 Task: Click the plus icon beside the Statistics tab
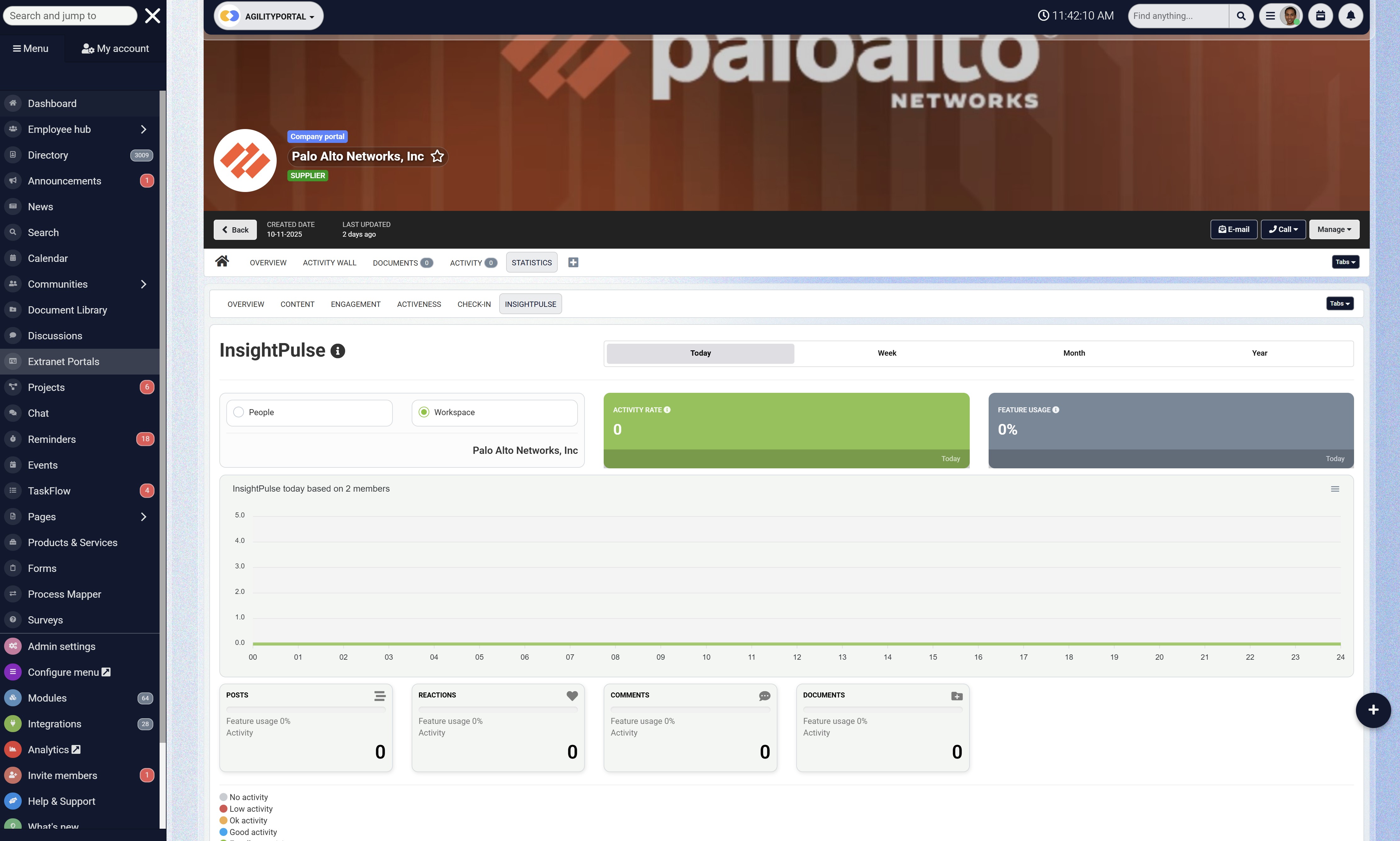pyautogui.click(x=573, y=262)
